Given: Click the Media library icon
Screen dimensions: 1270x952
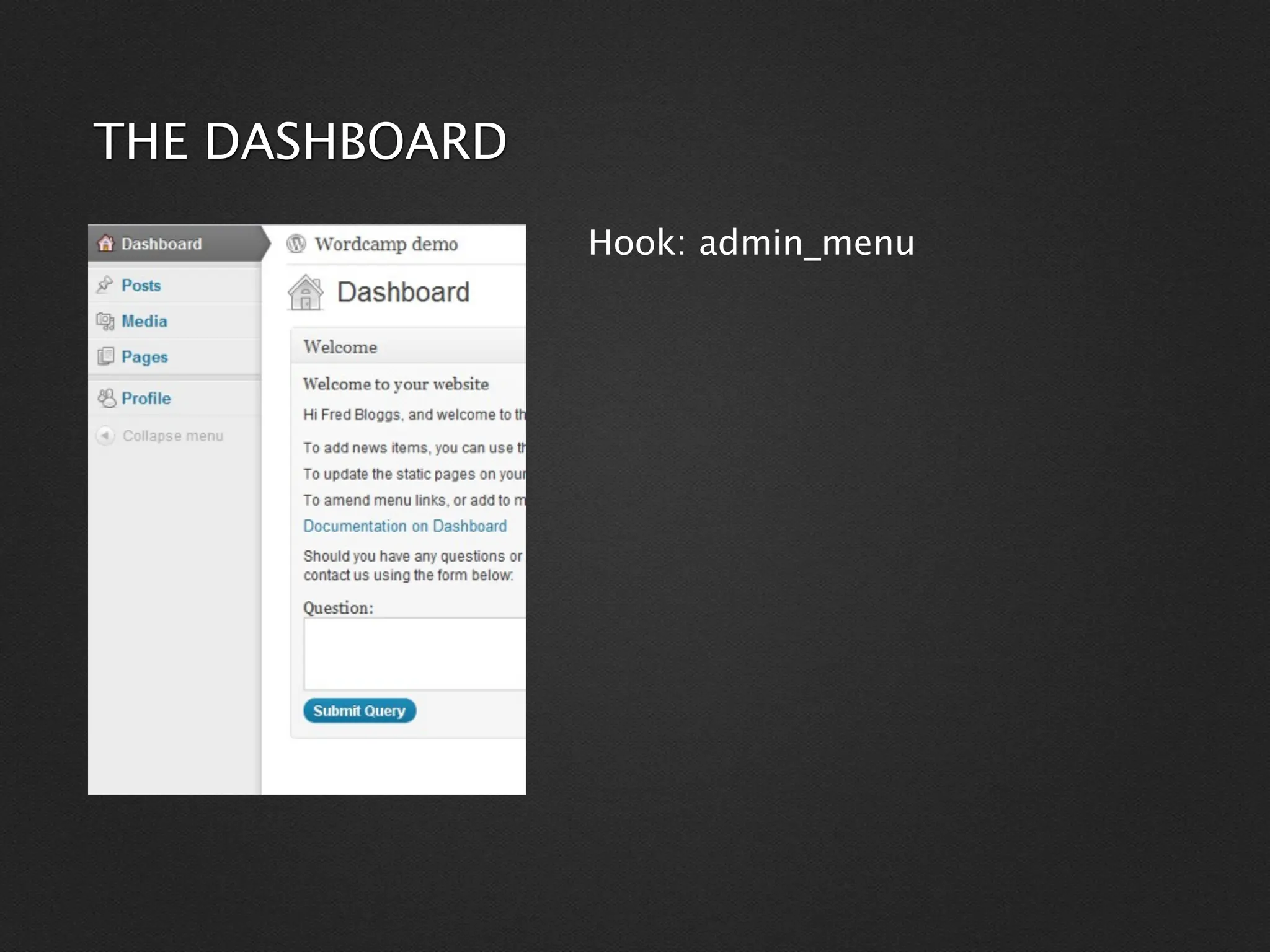Looking at the screenshot, I should tap(105, 321).
